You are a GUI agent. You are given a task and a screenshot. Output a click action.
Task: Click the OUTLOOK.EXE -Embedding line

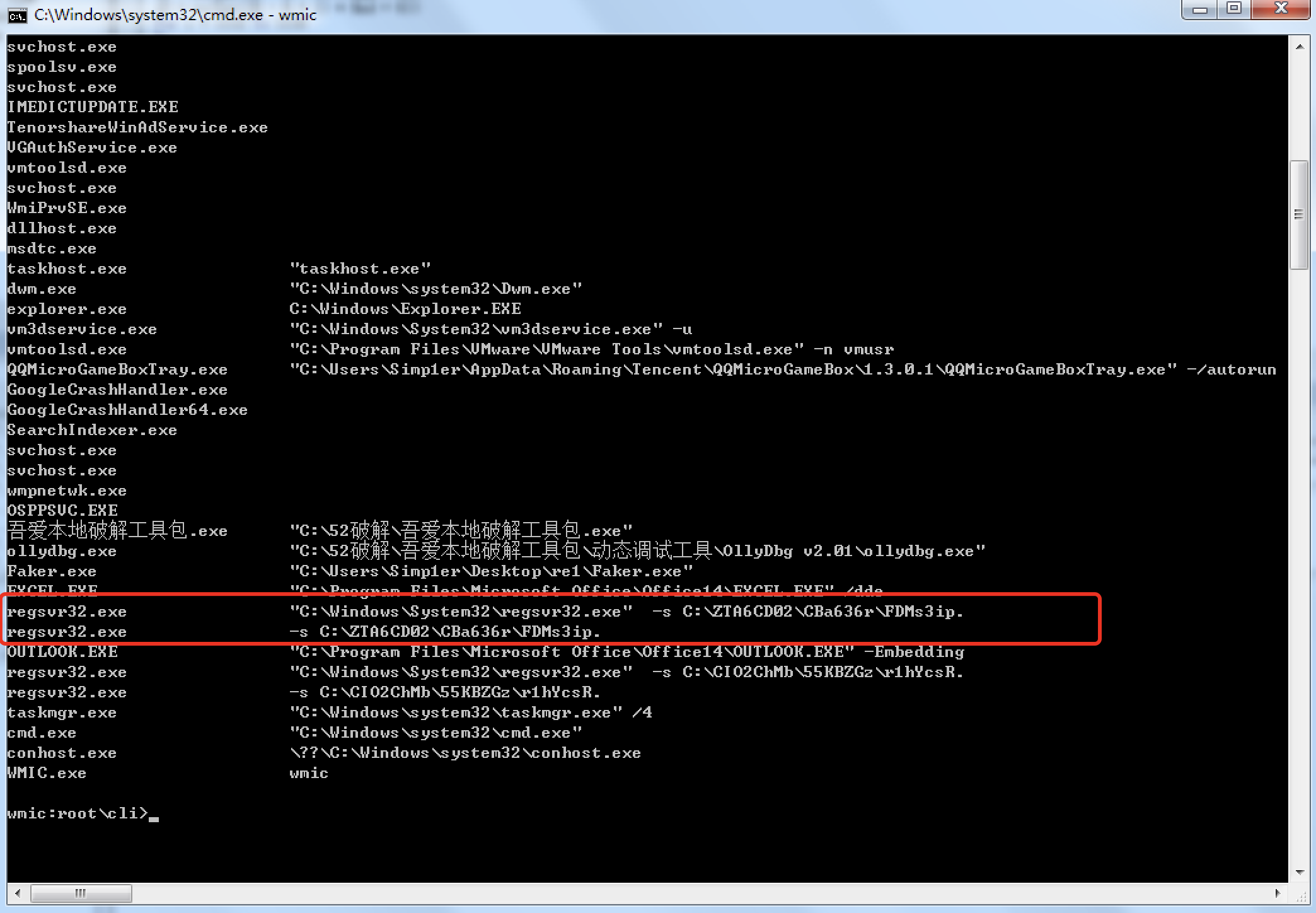(x=485, y=652)
